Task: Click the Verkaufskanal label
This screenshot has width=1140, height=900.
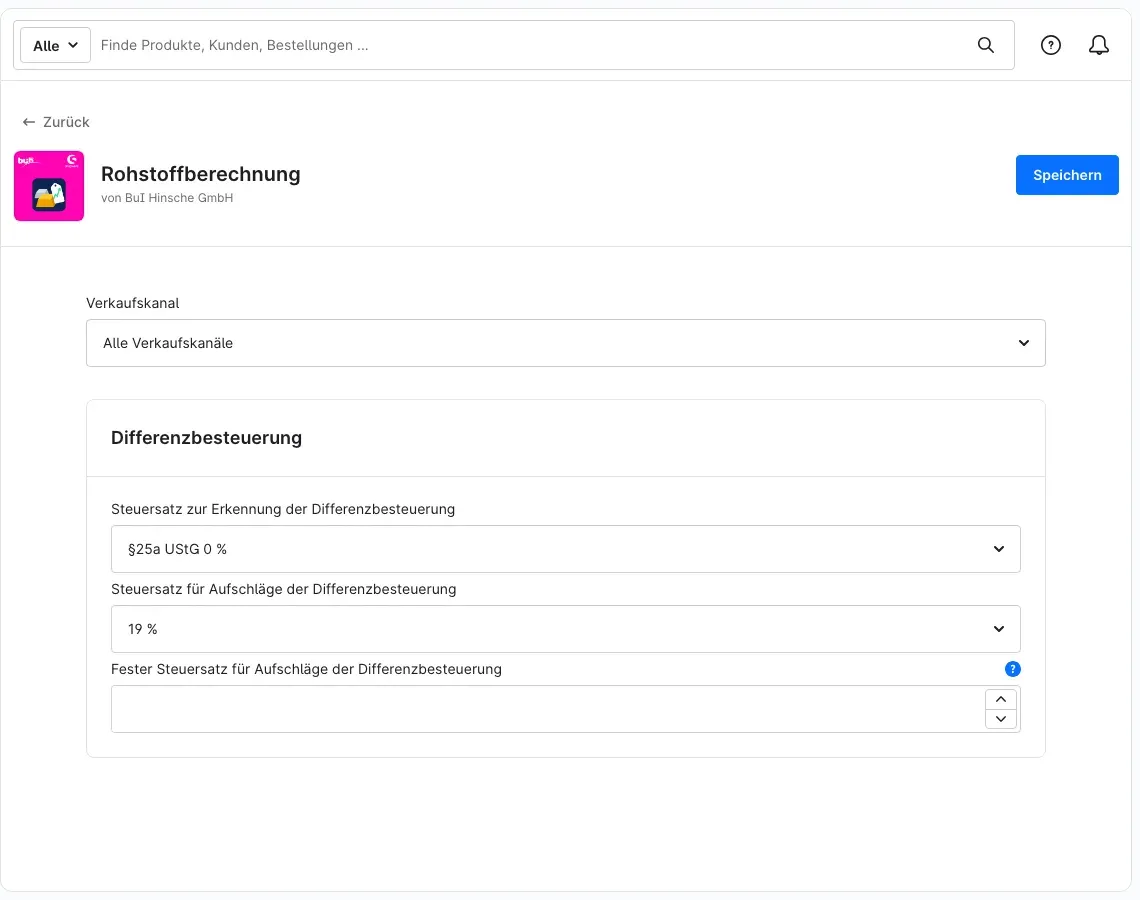Action: [x=132, y=303]
